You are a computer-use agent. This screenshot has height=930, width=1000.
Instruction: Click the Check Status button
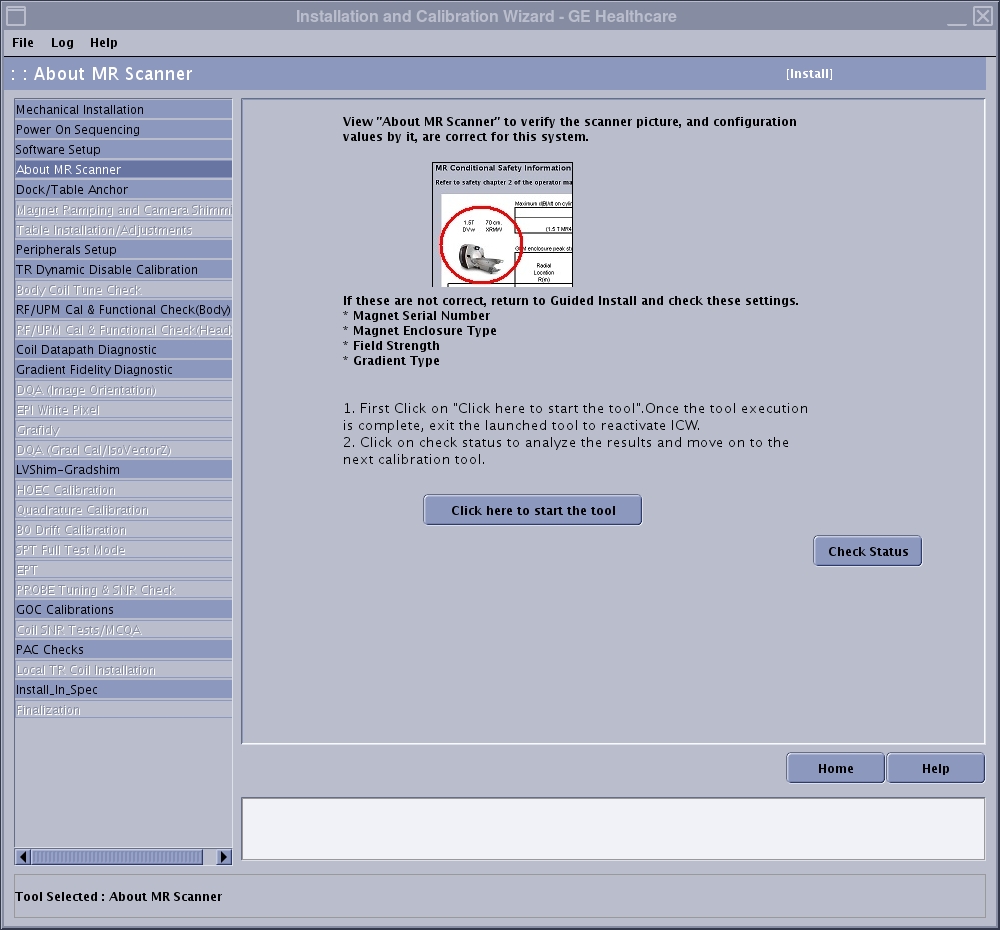point(867,551)
